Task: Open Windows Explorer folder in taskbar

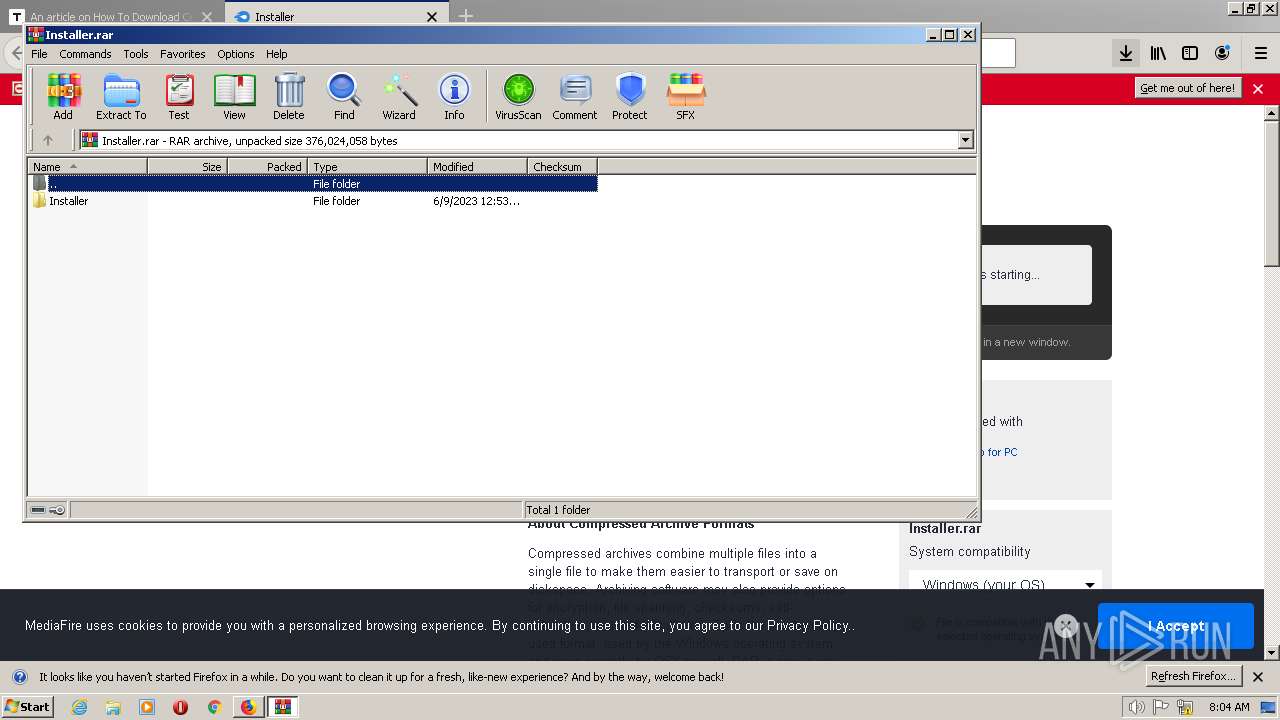Action: (x=113, y=707)
